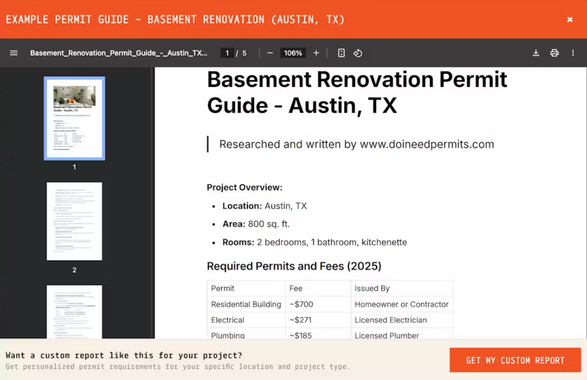Image resolution: width=587 pixels, height=380 pixels.
Task: Click the 'Licensed Plumber' cell
Action: [x=402, y=334]
